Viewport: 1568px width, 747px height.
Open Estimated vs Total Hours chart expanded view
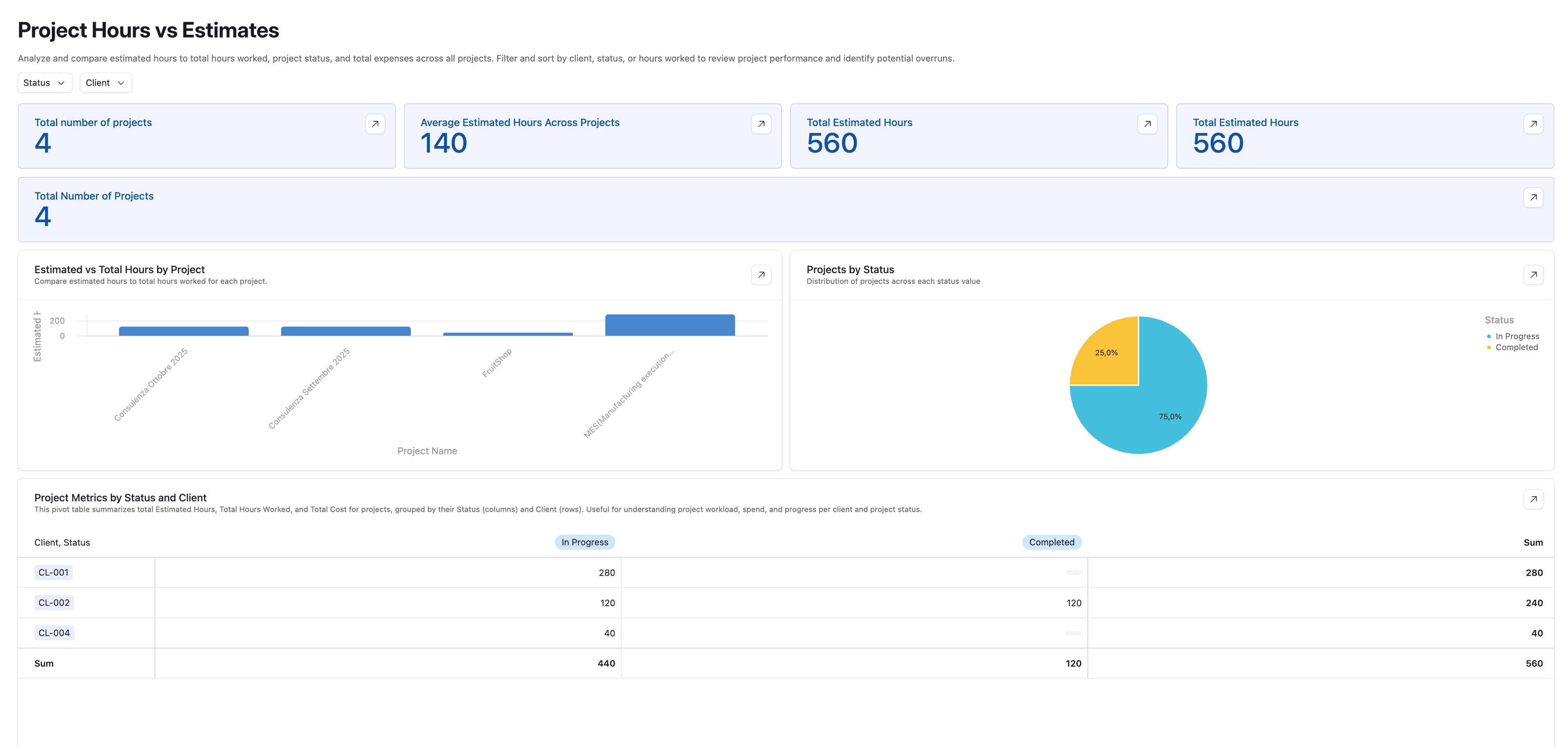pyautogui.click(x=762, y=274)
